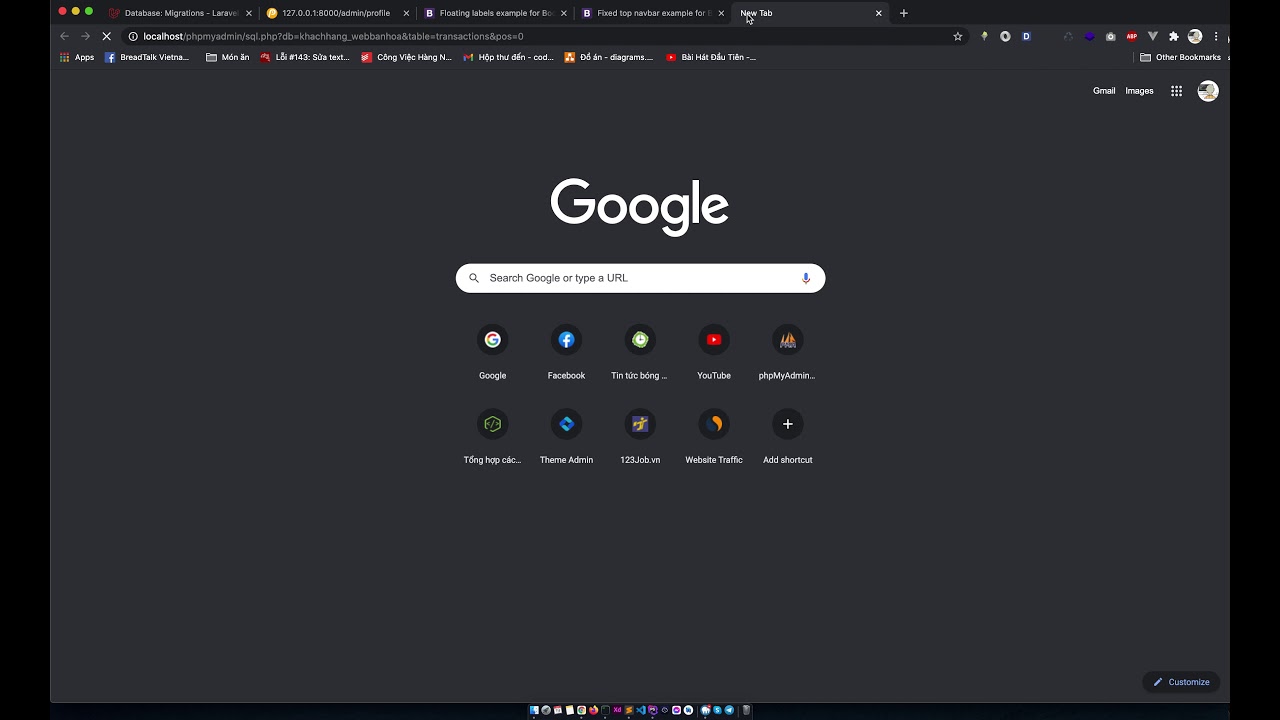Screen dimensions: 1280x720
Task: Open the Extensions puzzle icon
Action: [1174, 36]
